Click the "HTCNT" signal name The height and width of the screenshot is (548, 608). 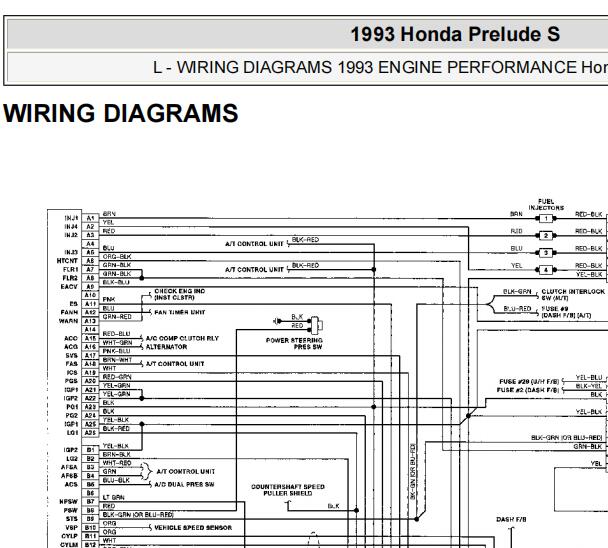coord(67,261)
